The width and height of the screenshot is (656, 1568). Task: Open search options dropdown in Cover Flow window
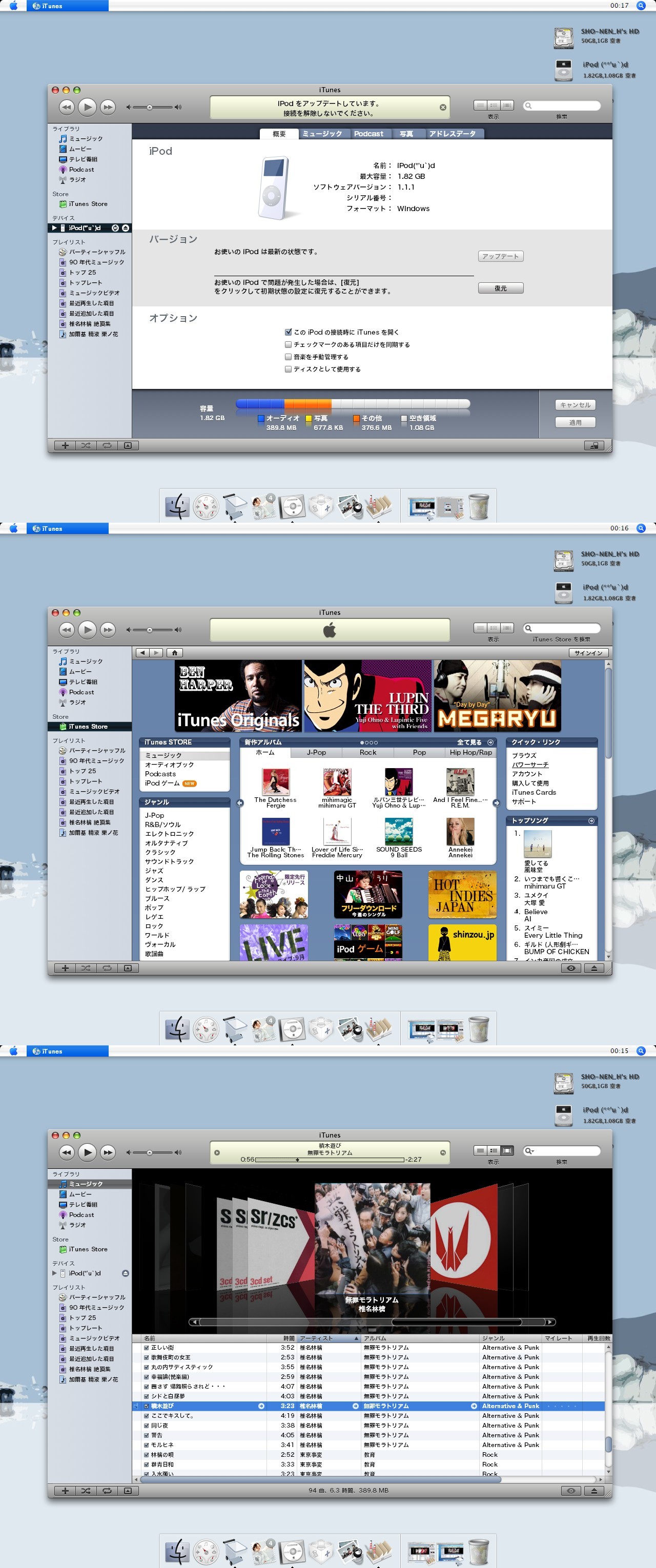[x=529, y=1151]
